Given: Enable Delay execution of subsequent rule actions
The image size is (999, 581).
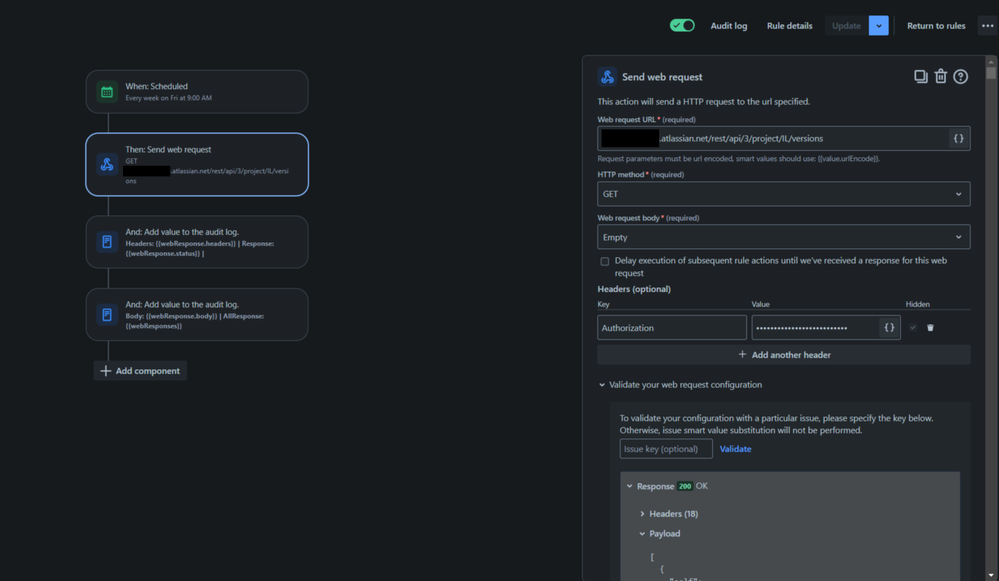Looking at the screenshot, I should [605, 261].
